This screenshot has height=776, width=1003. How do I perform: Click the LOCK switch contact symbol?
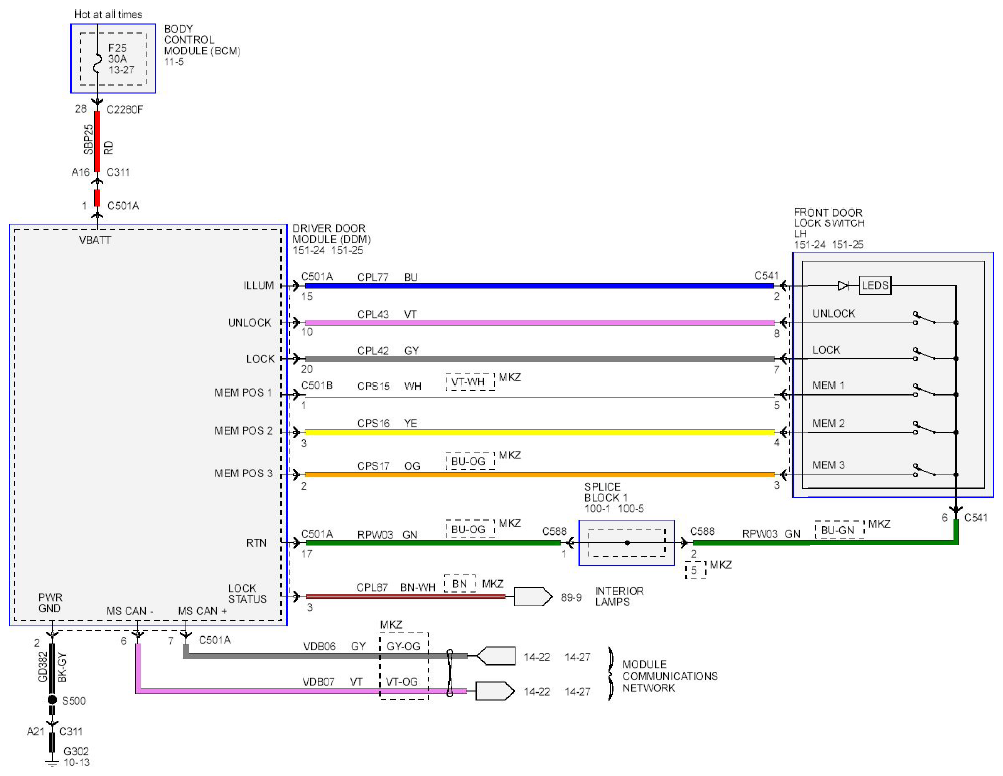[x=924, y=354]
